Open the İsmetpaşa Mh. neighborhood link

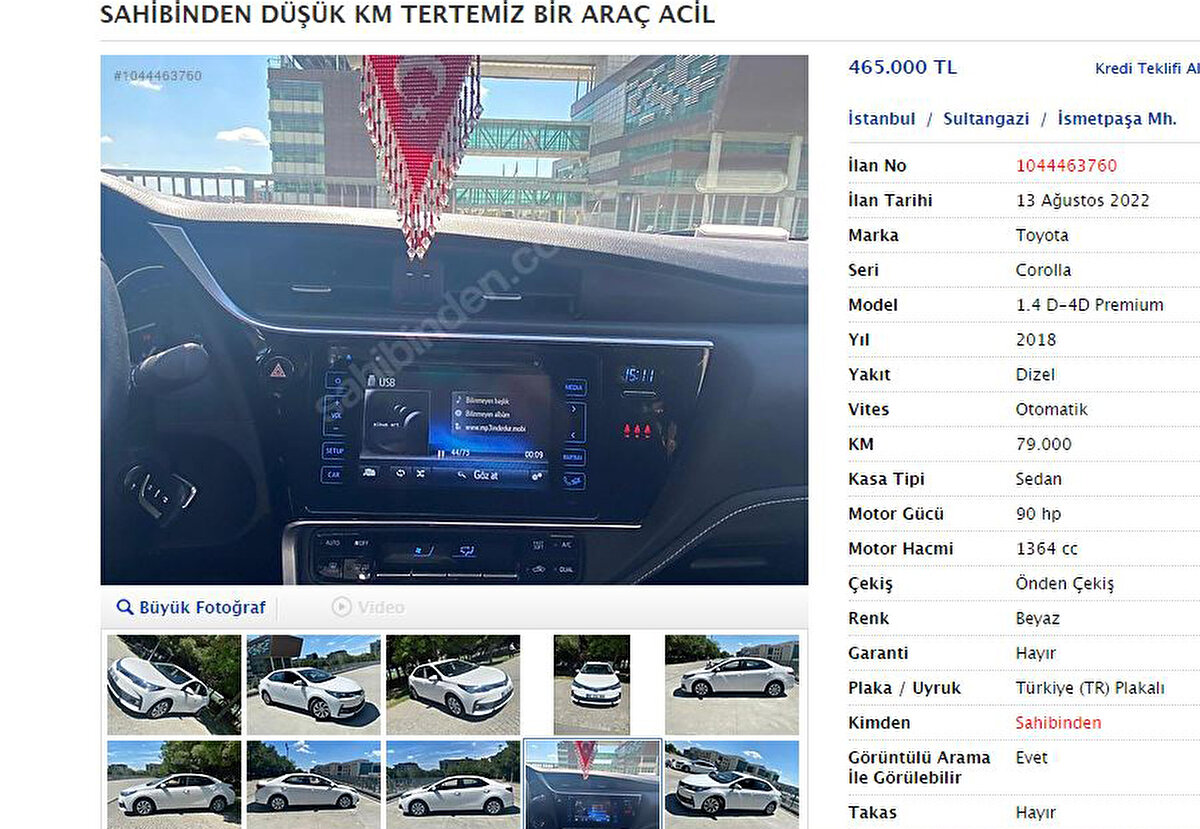[1117, 118]
